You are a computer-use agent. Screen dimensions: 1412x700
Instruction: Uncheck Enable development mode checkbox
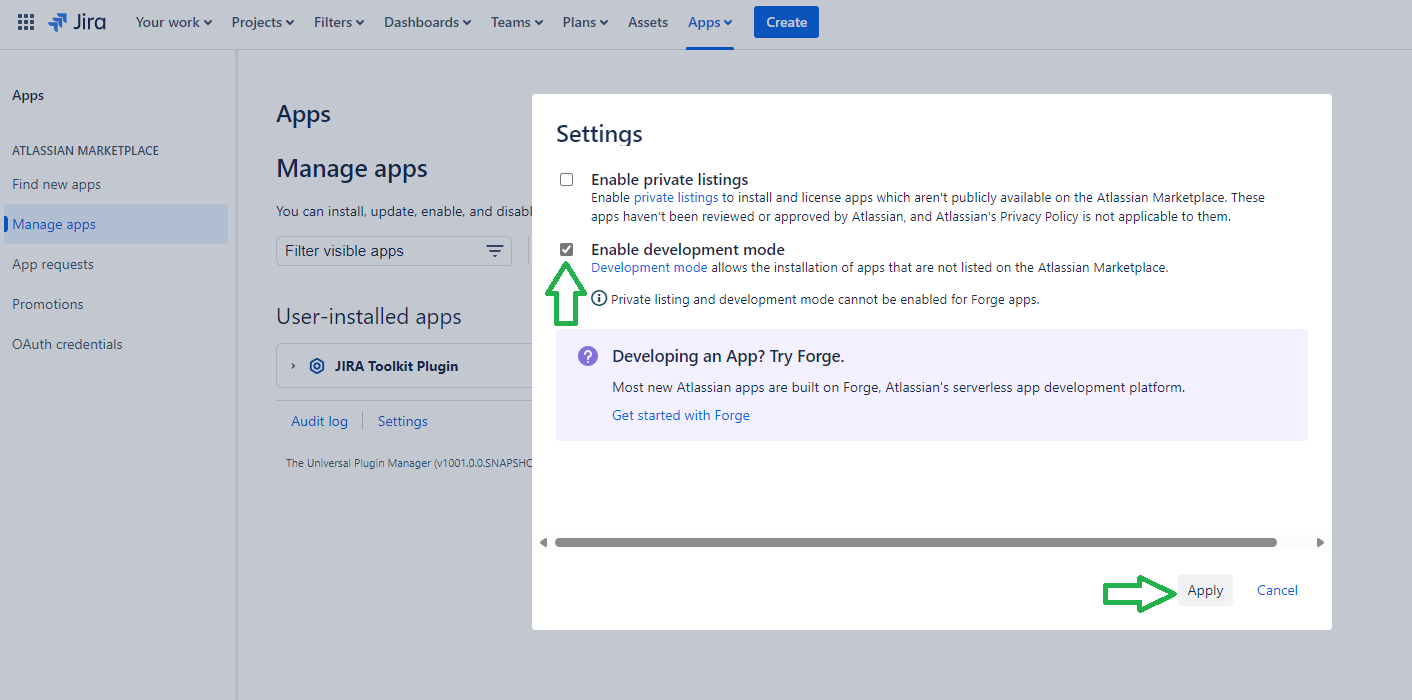[x=567, y=249]
